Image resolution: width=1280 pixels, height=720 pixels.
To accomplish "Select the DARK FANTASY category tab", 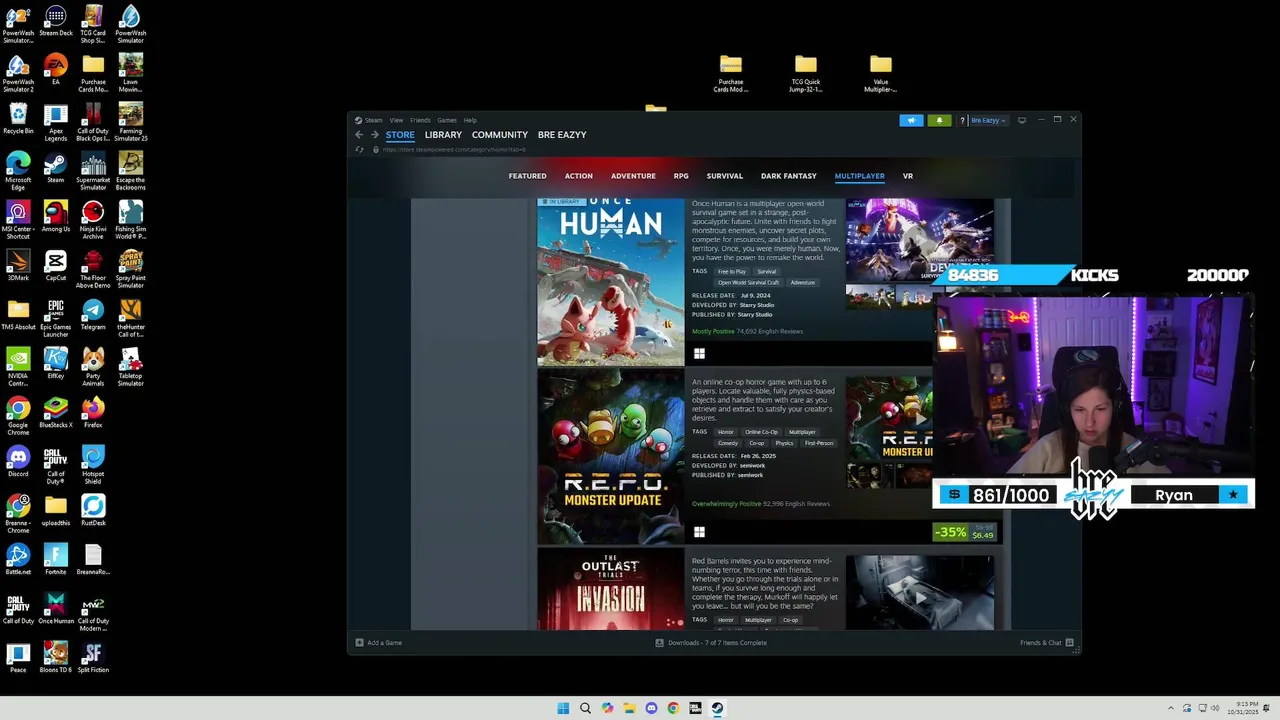I will click(x=789, y=176).
